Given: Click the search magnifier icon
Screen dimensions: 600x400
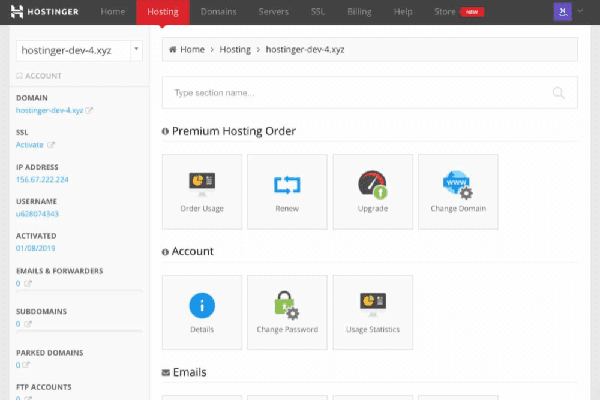Looking at the screenshot, I should point(558,93).
